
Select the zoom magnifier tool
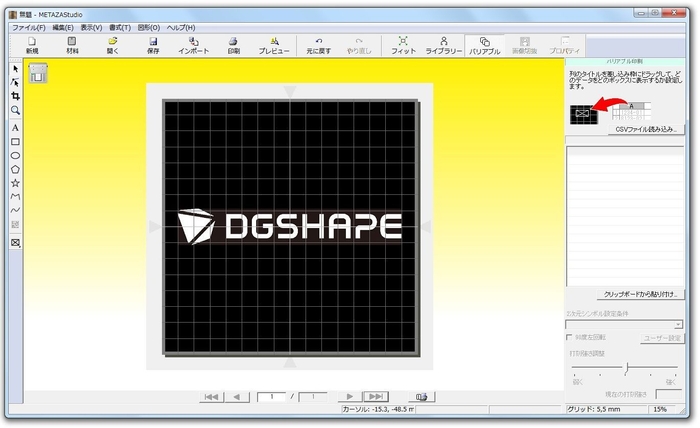[15, 110]
